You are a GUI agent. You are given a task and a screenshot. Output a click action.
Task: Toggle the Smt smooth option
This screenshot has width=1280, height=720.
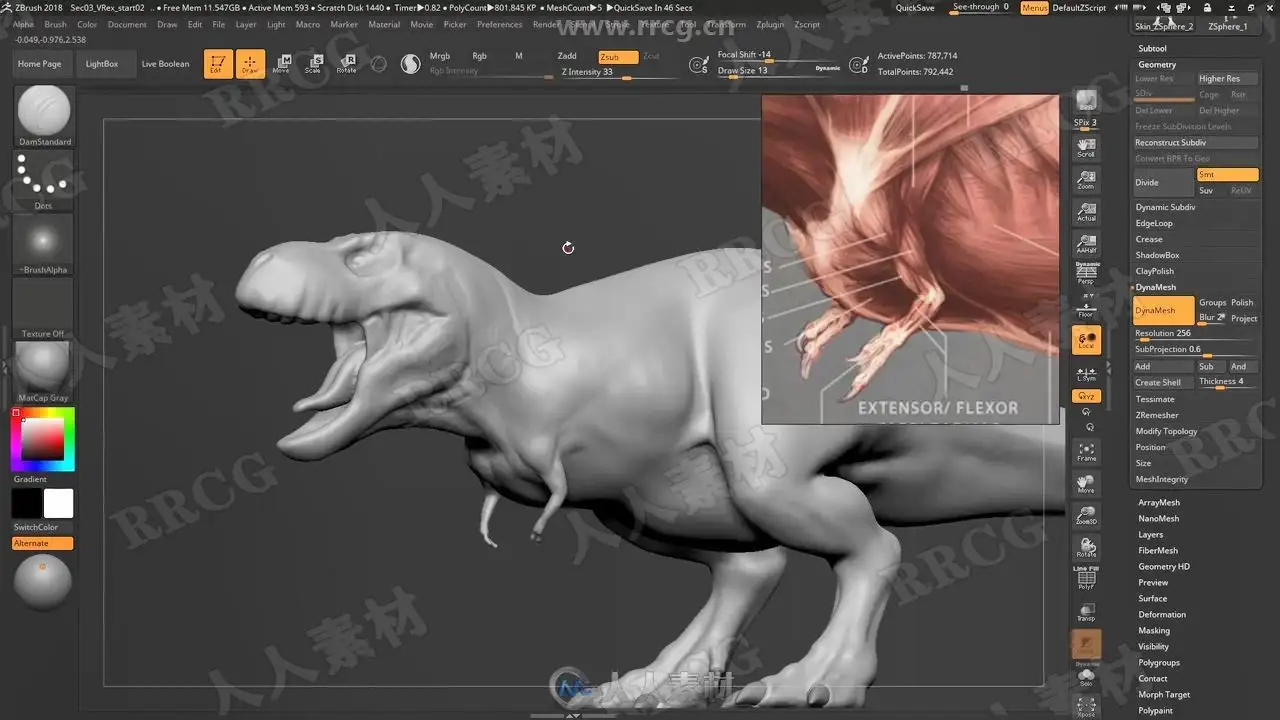1227,175
